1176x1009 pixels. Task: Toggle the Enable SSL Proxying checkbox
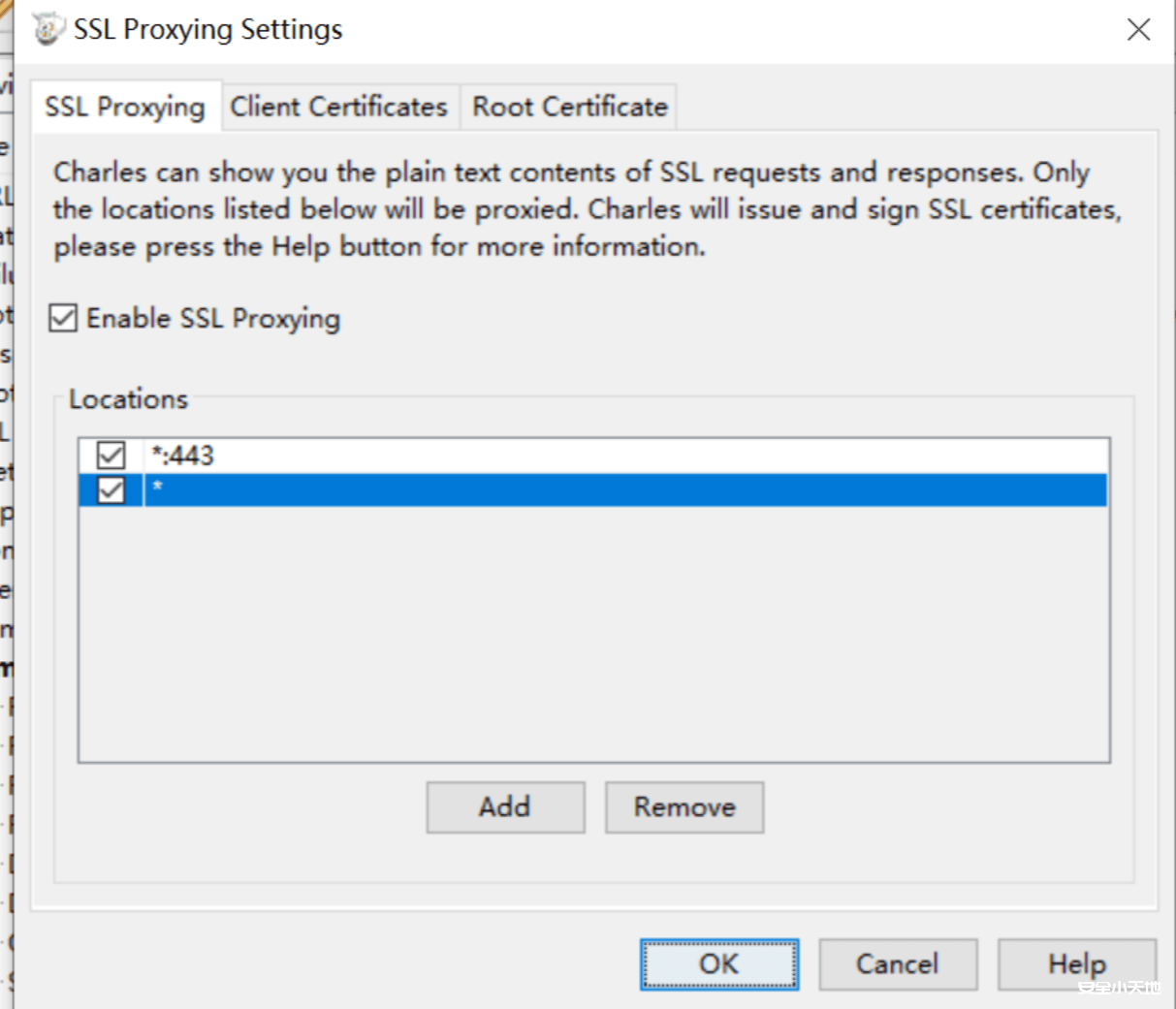[x=64, y=318]
